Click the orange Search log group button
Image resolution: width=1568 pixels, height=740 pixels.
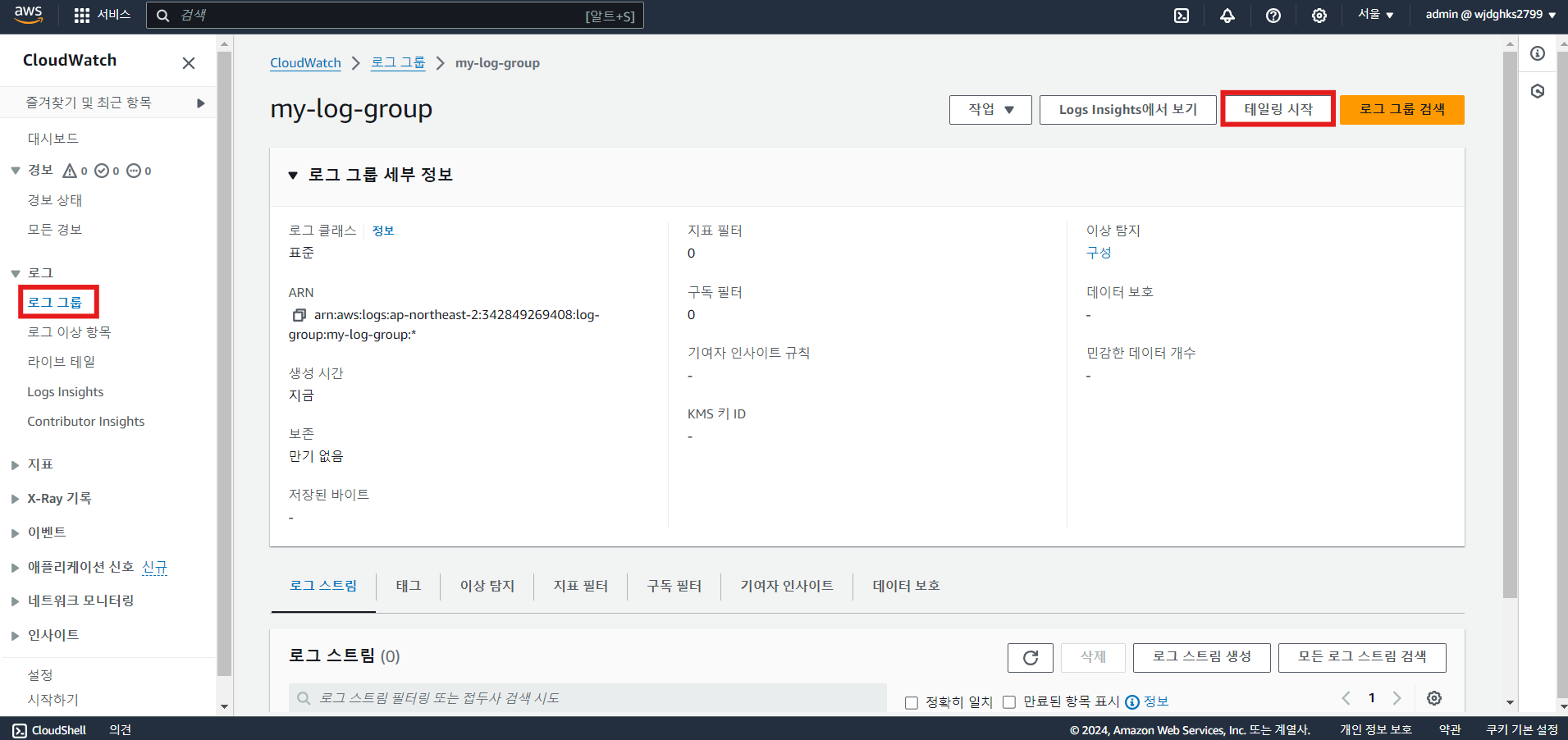(1402, 109)
